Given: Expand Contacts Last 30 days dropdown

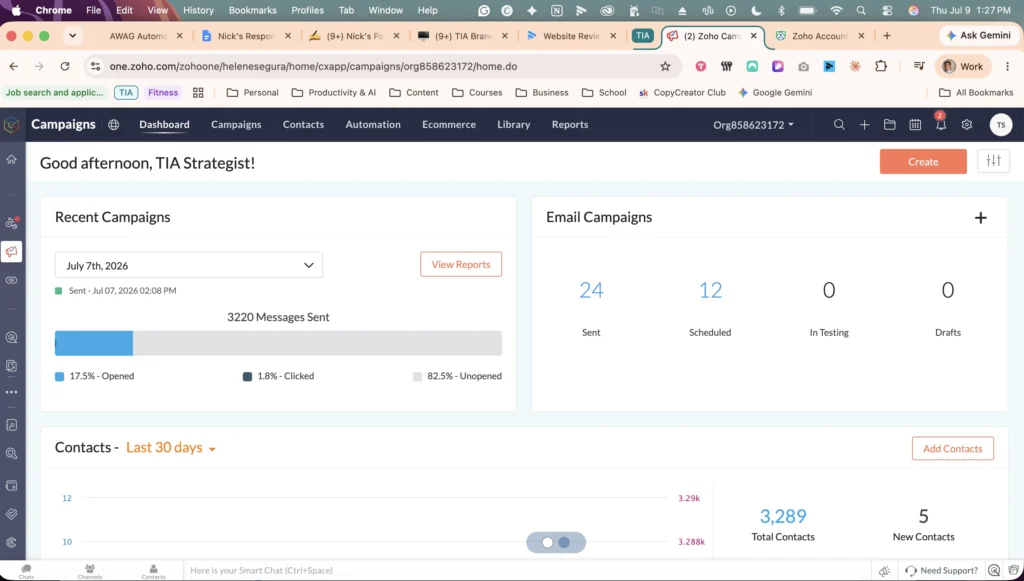Looking at the screenshot, I should coord(171,448).
